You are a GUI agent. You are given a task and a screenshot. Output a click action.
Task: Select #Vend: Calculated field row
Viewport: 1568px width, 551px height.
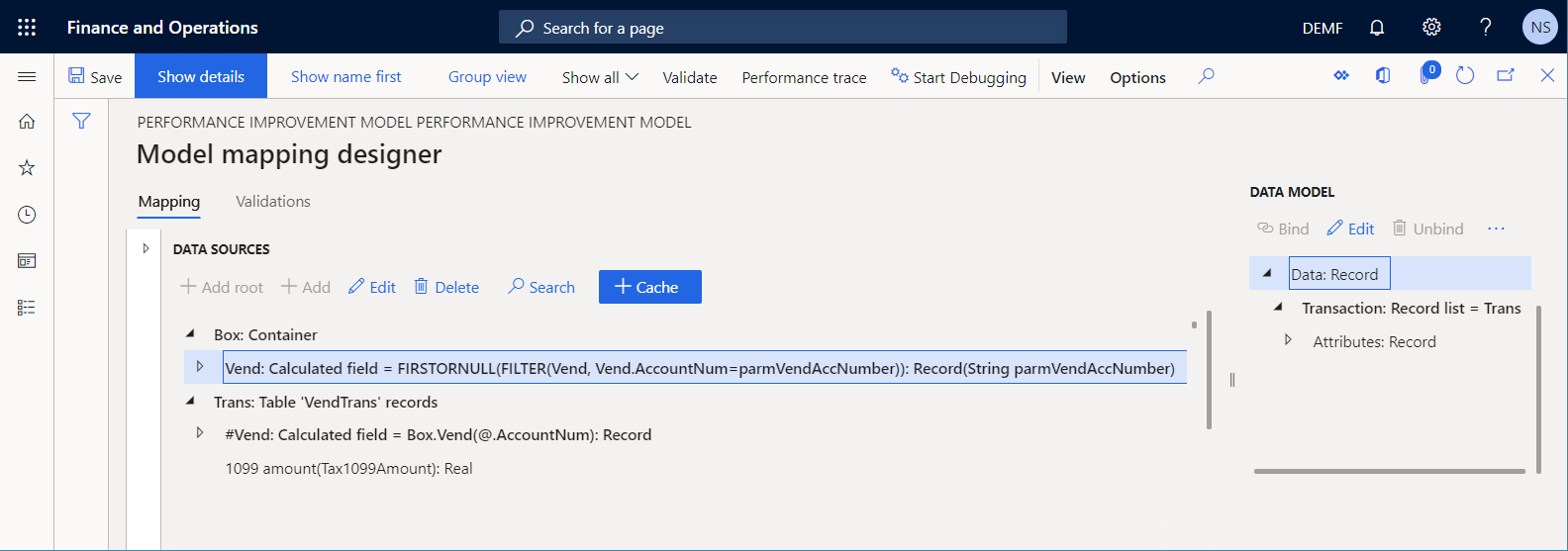438,435
